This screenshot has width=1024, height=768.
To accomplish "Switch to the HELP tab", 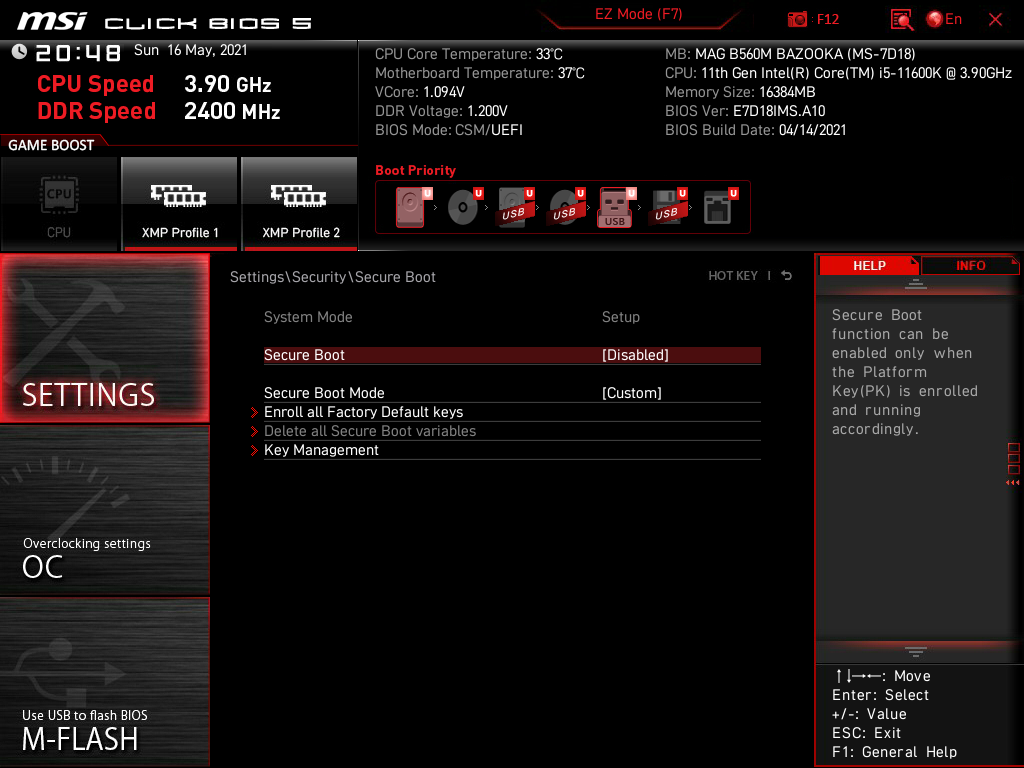I will 869,265.
